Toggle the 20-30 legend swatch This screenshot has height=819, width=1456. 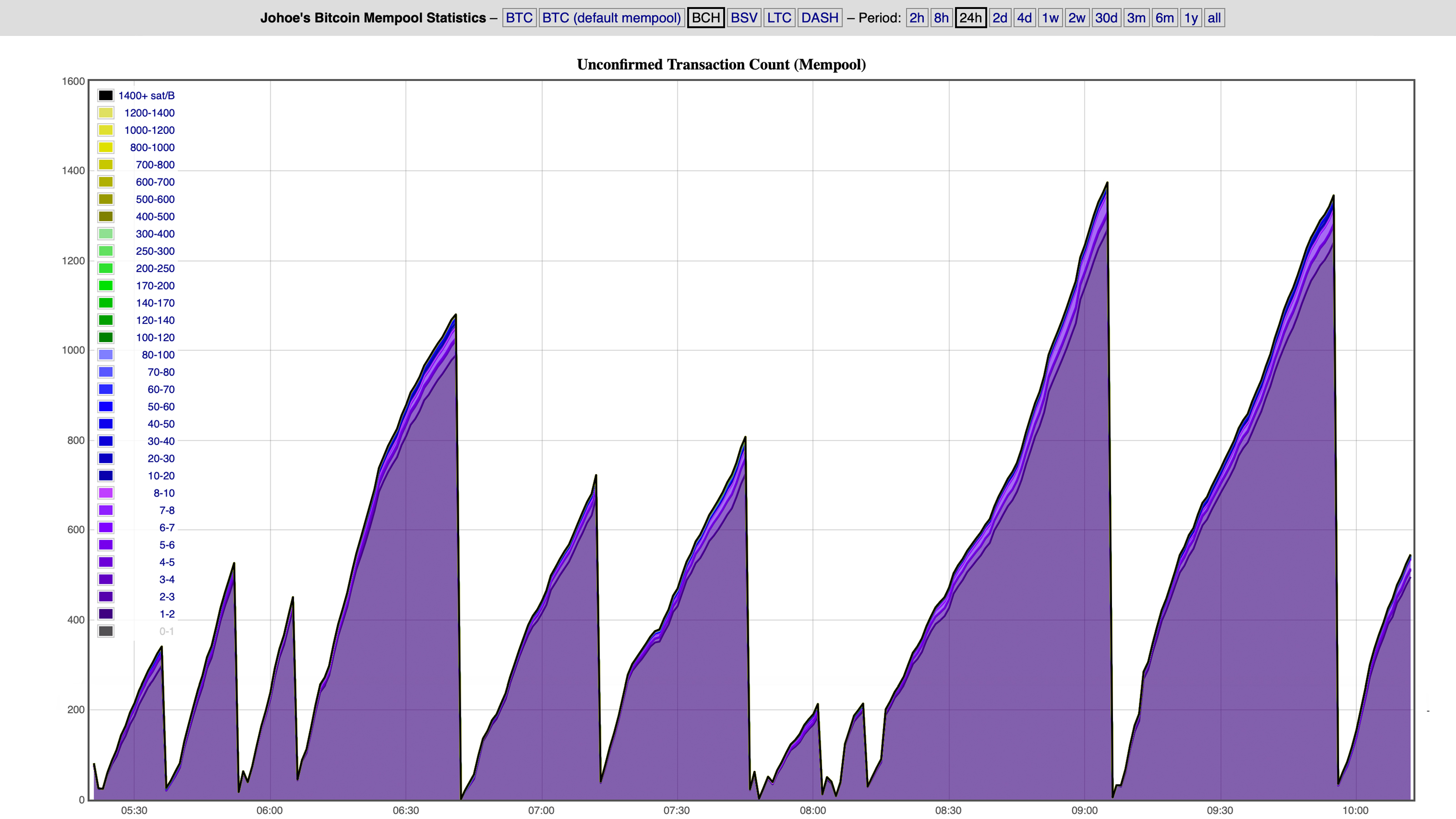pos(106,458)
